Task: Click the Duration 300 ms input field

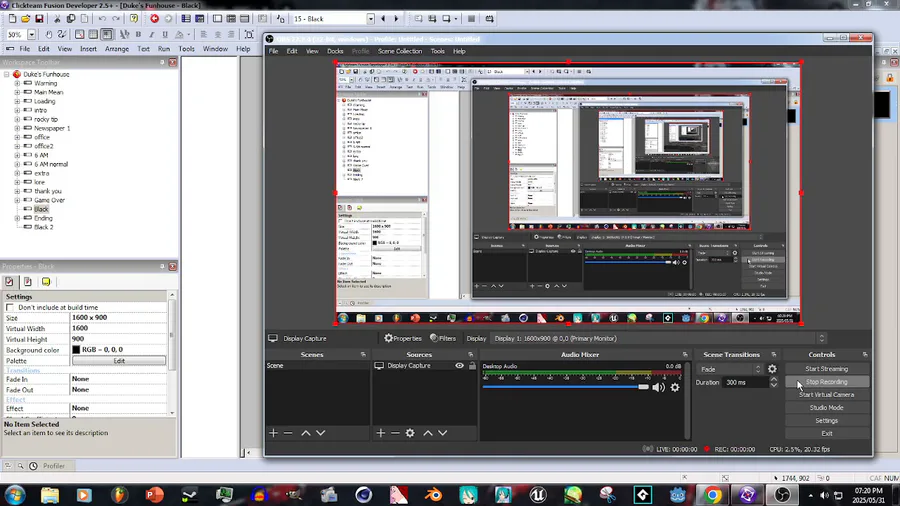Action: [745, 382]
